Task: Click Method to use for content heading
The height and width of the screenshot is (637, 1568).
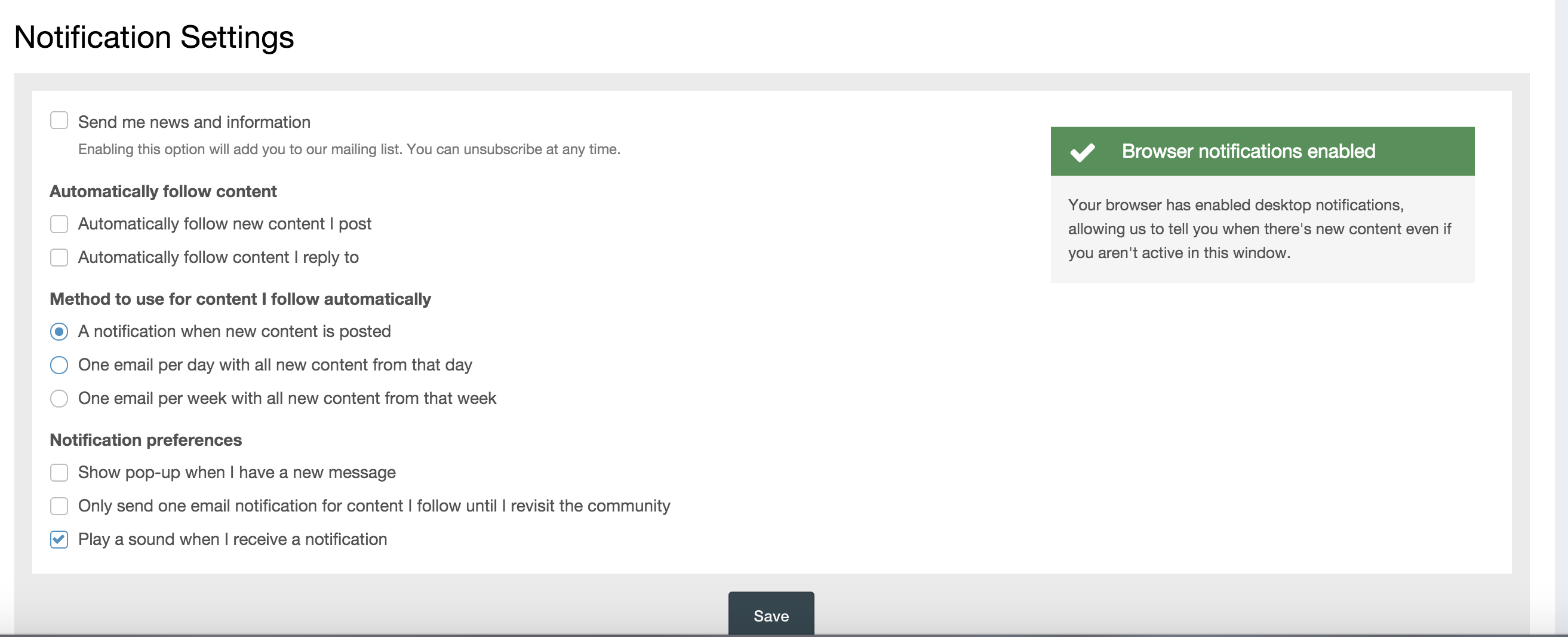Action: [x=240, y=299]
